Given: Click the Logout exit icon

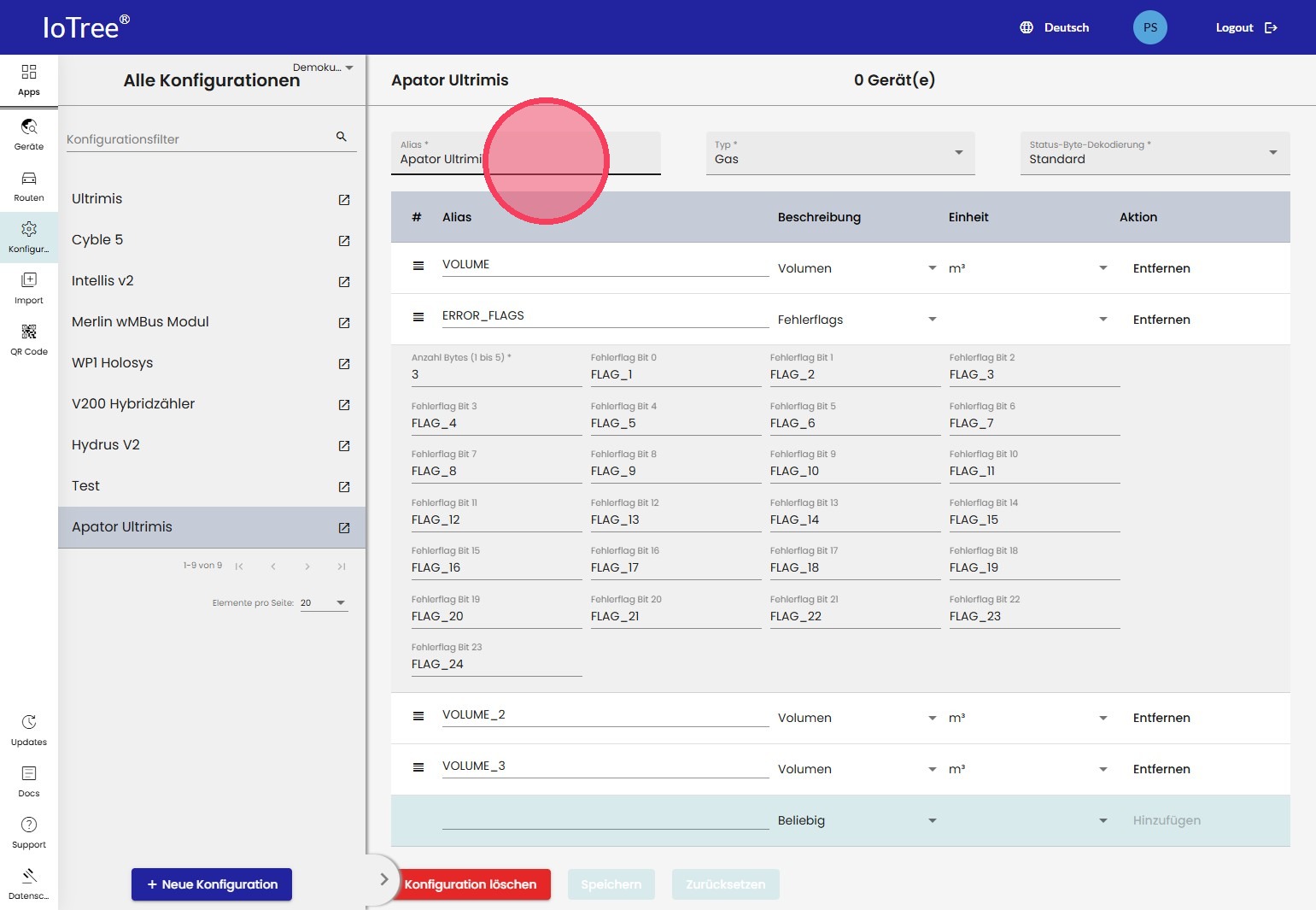Looking at the screenshot, I should coord(1271,28).
